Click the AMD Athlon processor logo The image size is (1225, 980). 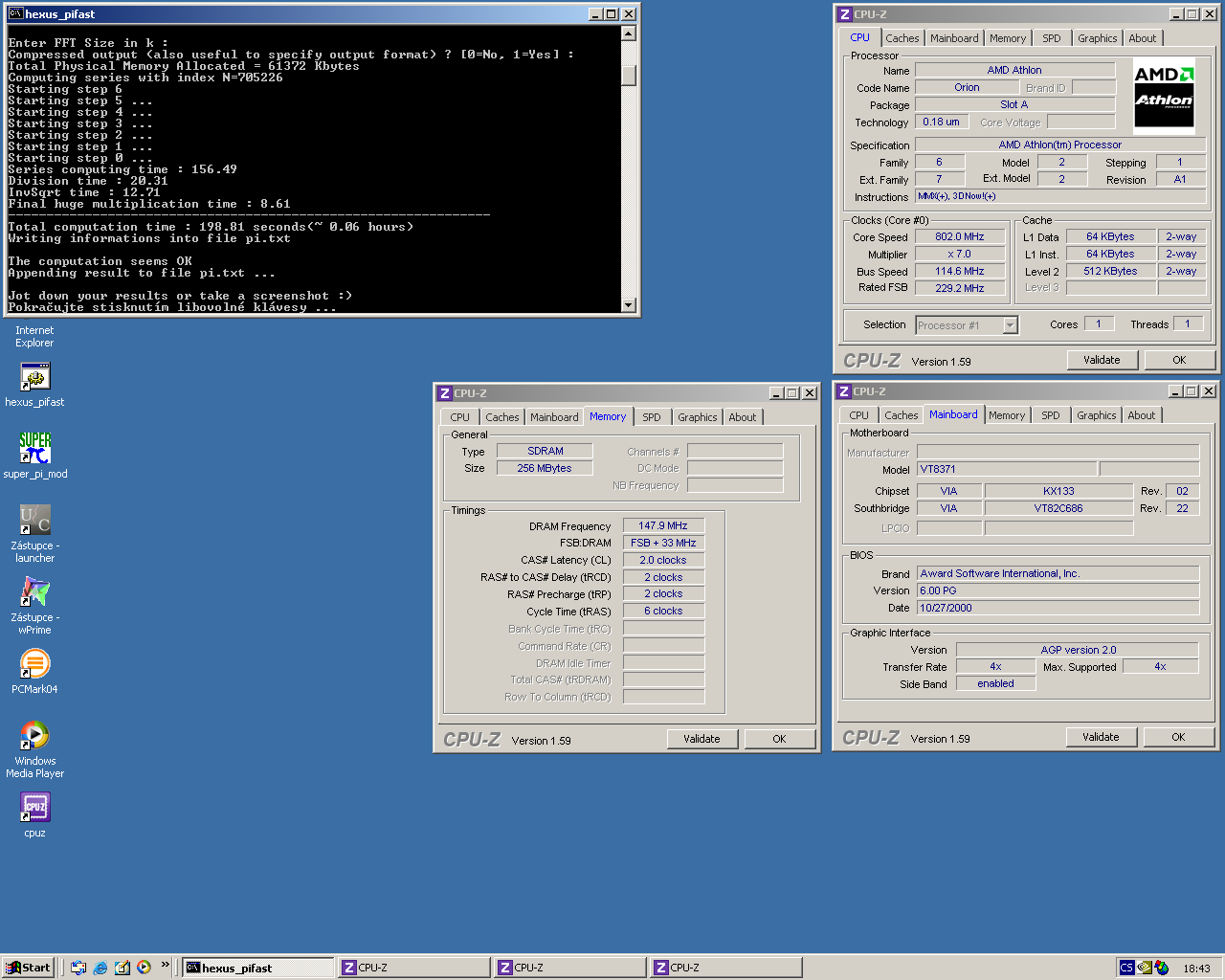tap(1164, 96)
